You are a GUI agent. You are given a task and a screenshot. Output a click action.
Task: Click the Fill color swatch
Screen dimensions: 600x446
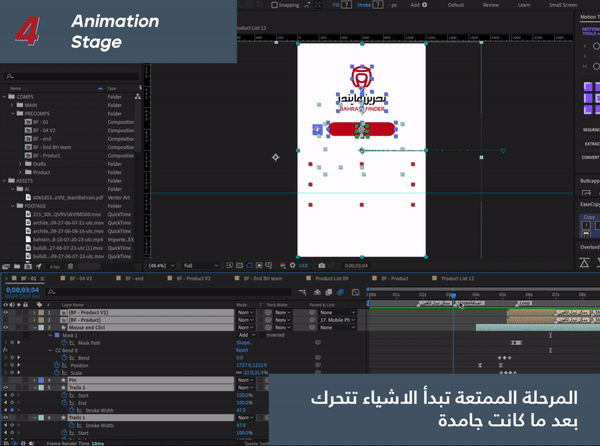346,5
